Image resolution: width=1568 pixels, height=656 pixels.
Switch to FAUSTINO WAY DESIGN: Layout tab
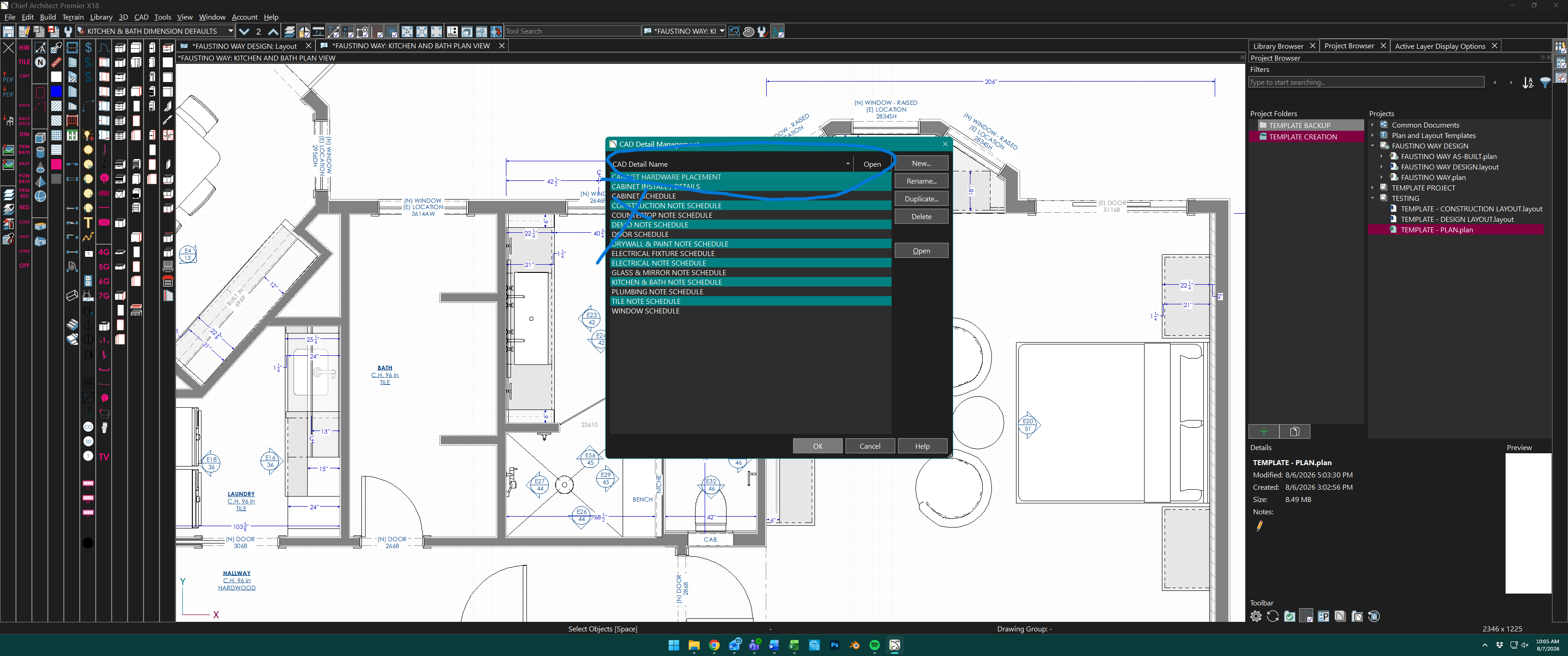244,46
